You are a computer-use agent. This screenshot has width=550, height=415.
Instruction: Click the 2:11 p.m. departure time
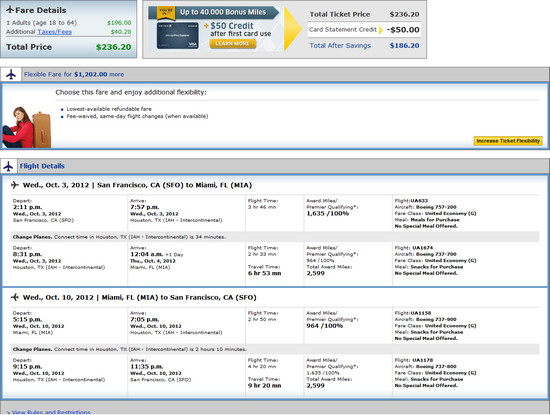click(x=27, y=207)
